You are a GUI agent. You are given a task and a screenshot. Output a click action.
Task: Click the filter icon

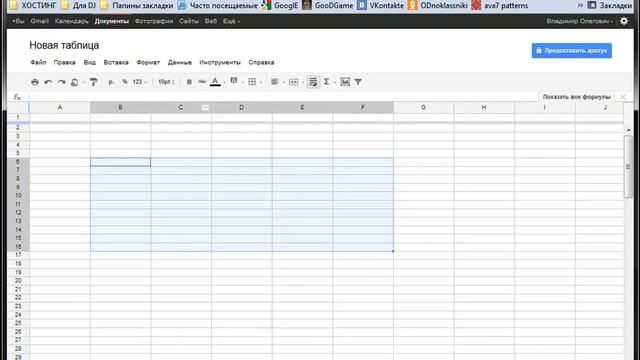click(x=358, y=82)
